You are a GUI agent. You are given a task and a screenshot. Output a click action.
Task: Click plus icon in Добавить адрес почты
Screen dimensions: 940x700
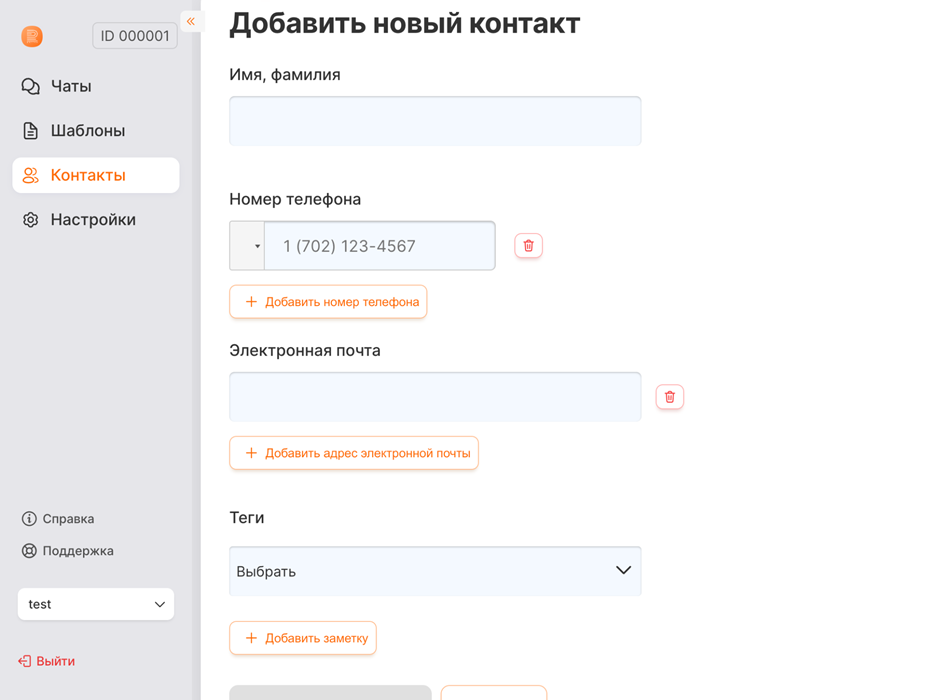pyautogui.click(x=251, y=453)
